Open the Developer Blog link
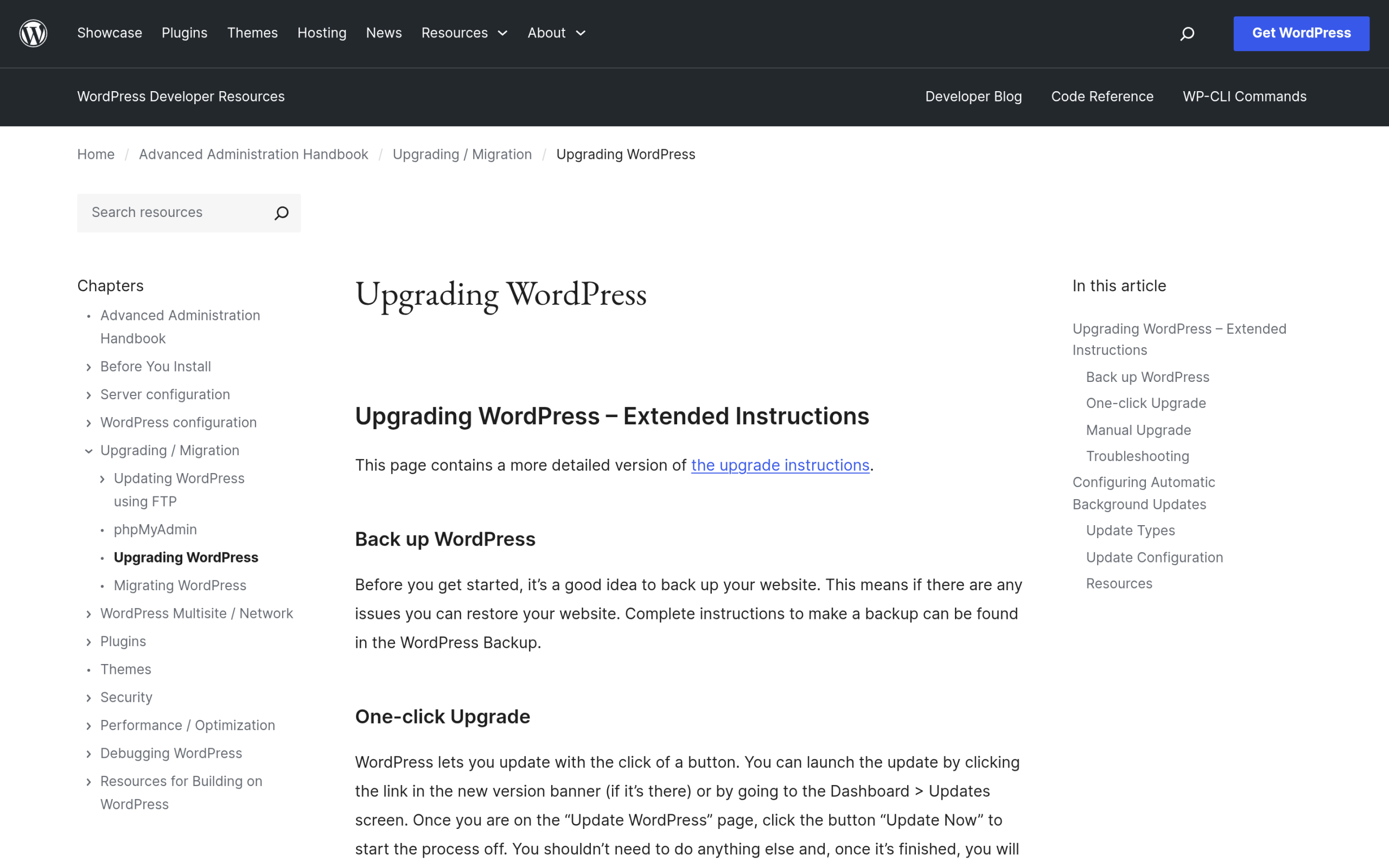 pos(973,97)
